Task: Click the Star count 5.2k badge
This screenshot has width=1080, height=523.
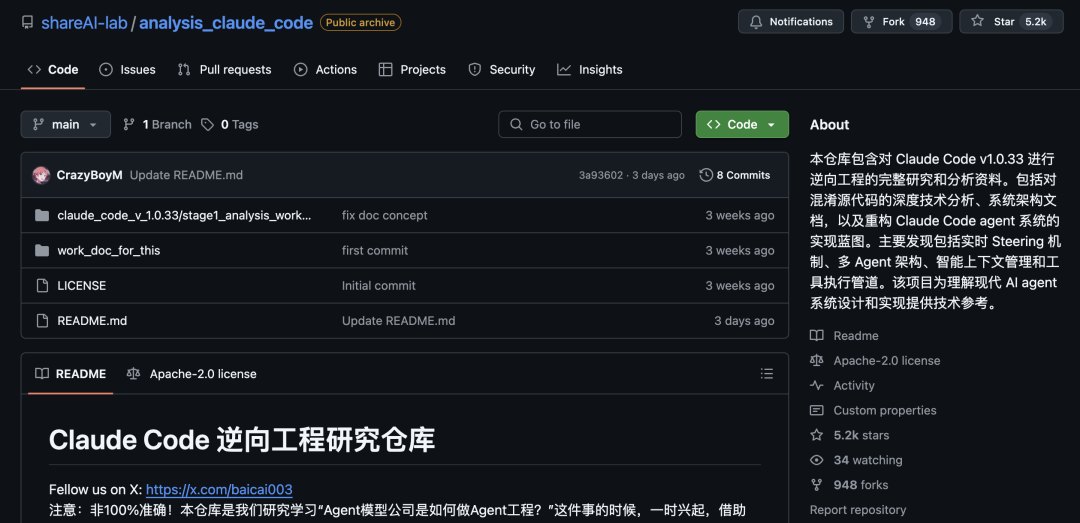Action: [x=1035, y=21]
